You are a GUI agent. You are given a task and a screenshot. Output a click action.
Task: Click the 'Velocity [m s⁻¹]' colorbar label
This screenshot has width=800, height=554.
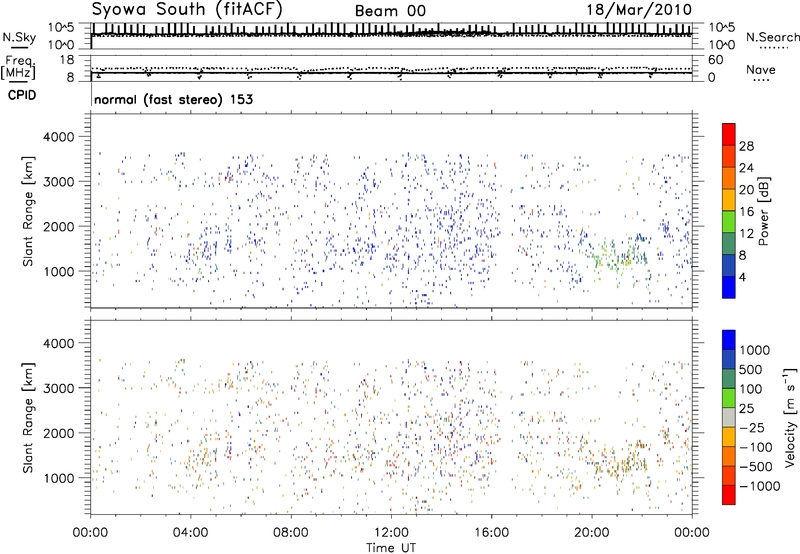tap(790, 417)
